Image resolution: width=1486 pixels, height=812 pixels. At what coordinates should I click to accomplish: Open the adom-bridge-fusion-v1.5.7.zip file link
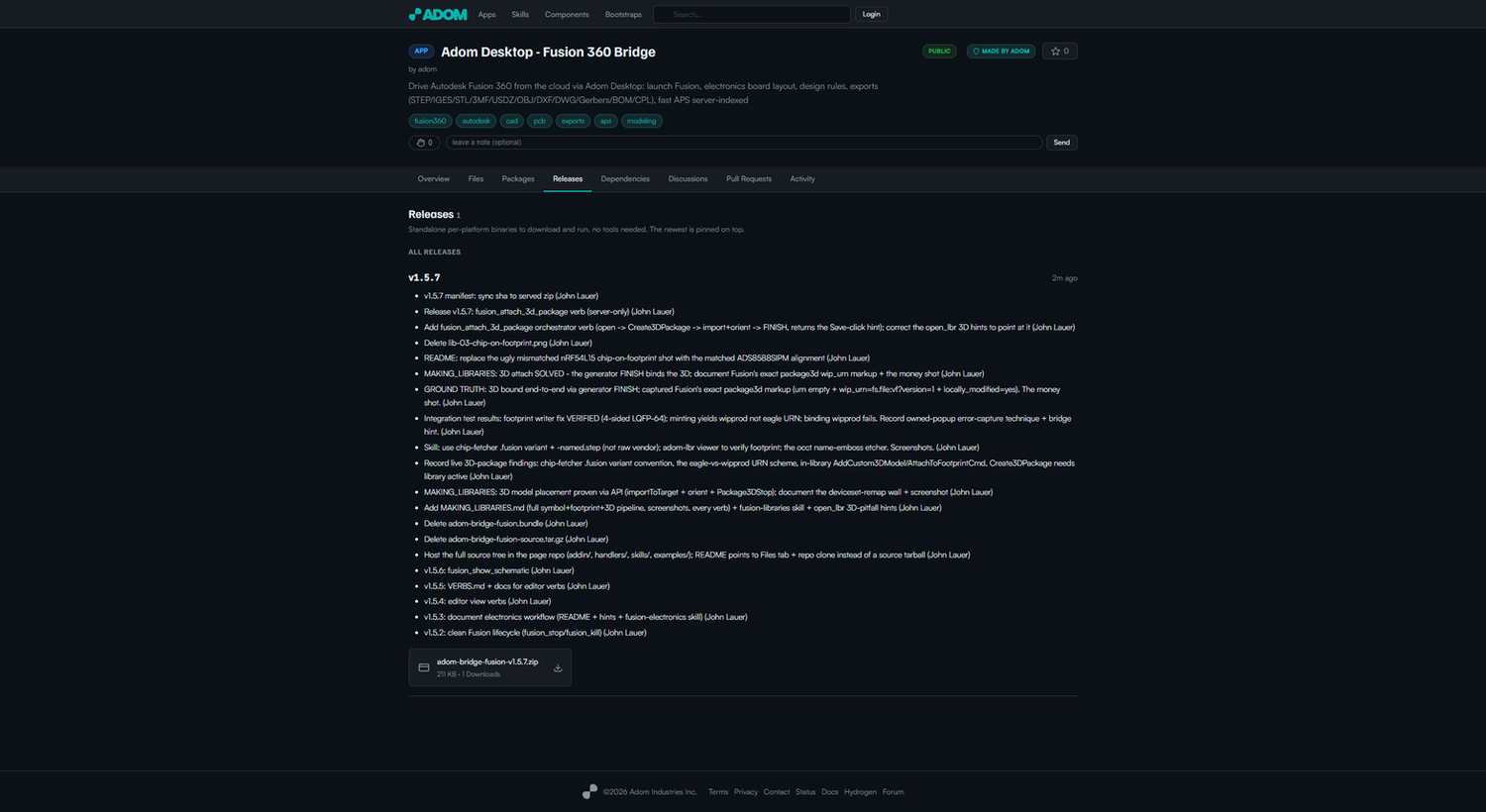pyautogui.click(x=487, y=661)
